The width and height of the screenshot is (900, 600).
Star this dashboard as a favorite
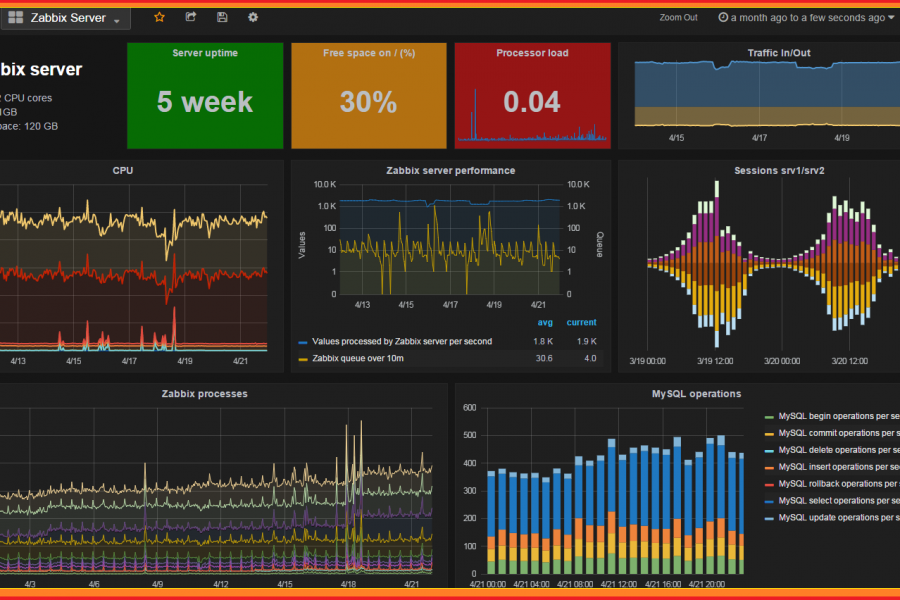(x=160, y=17)
